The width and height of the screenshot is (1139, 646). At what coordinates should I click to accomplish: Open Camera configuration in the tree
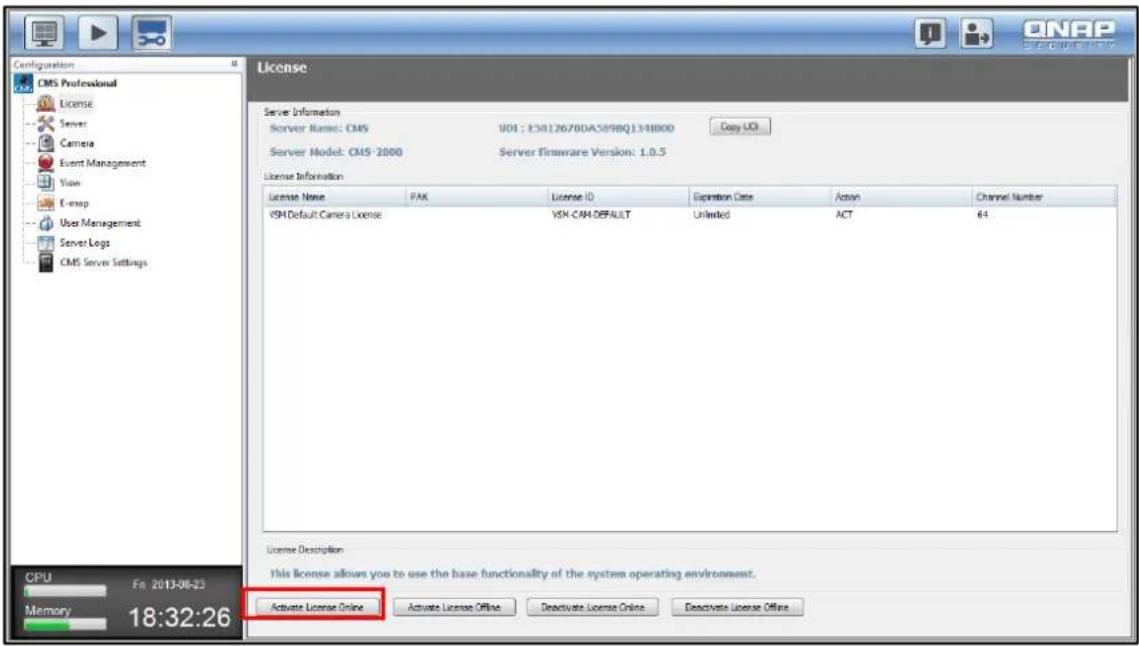coord(76,143)
